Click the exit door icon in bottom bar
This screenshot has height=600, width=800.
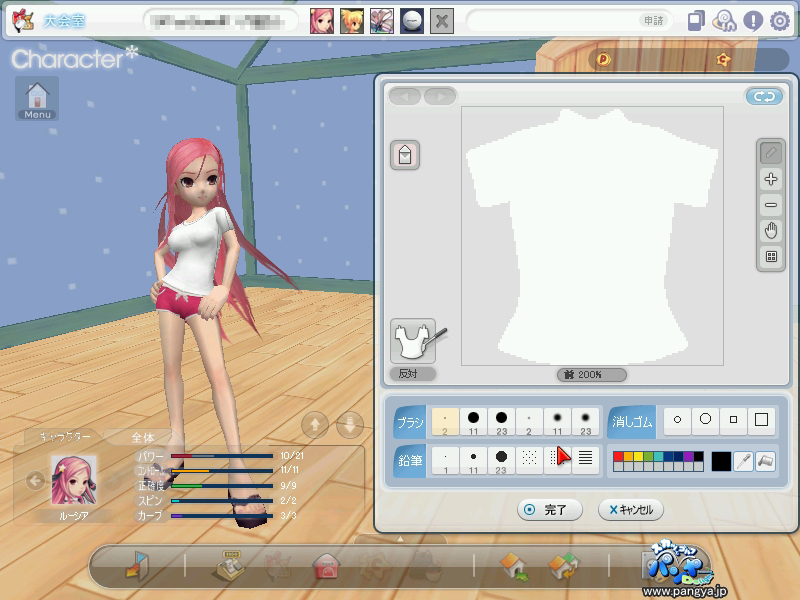pyautogui.click(x=137, y=565)
